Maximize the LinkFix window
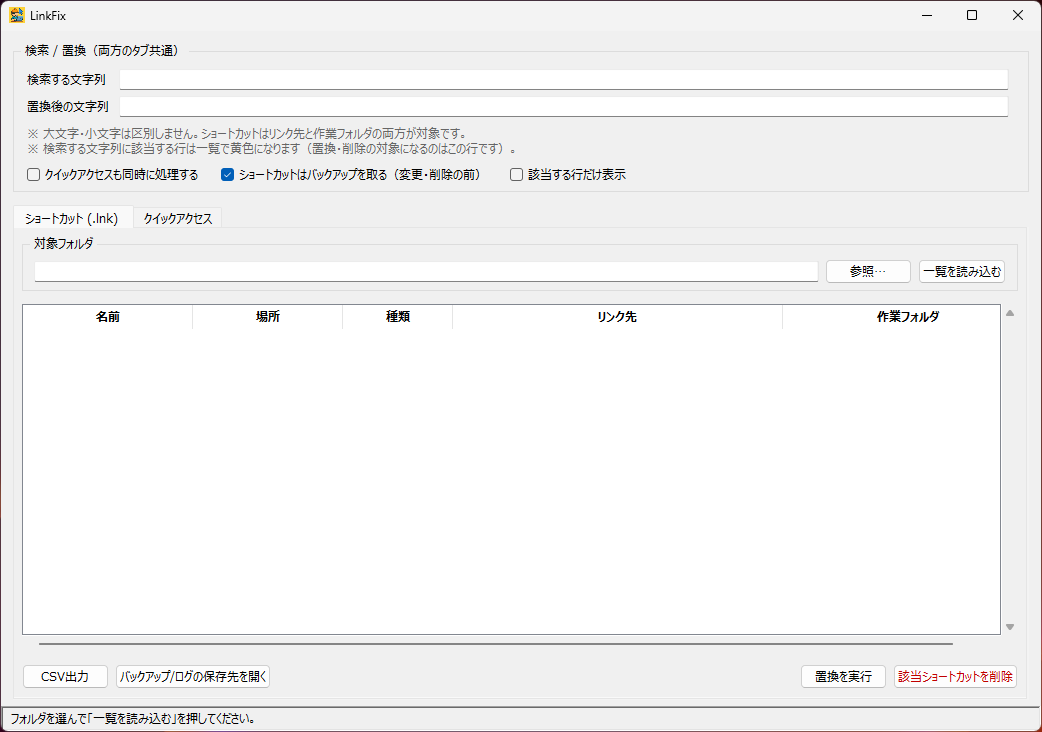This screenshot has width=1042, height=732. 972,15
